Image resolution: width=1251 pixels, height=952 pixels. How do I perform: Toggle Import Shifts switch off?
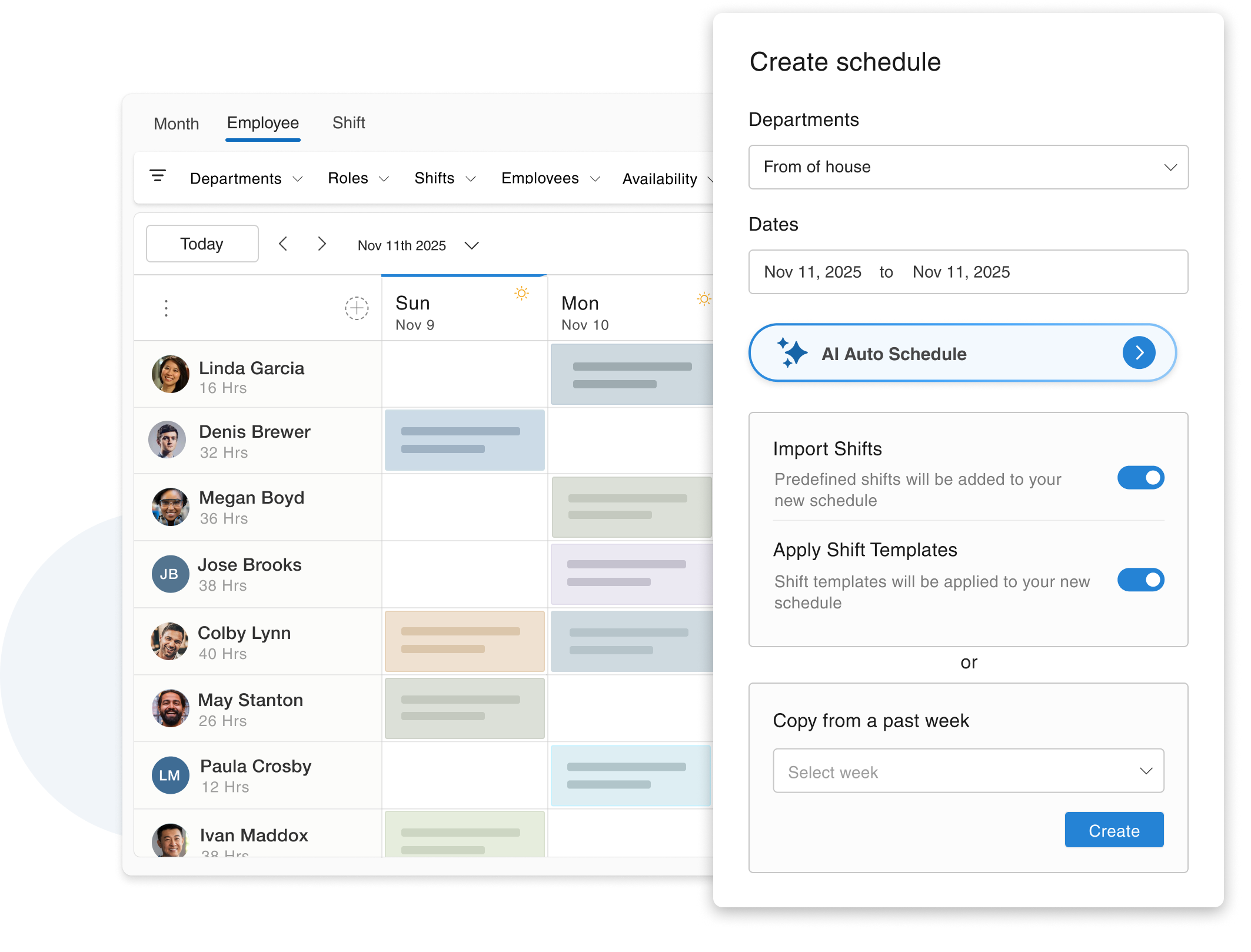(x=1140, y=478)
